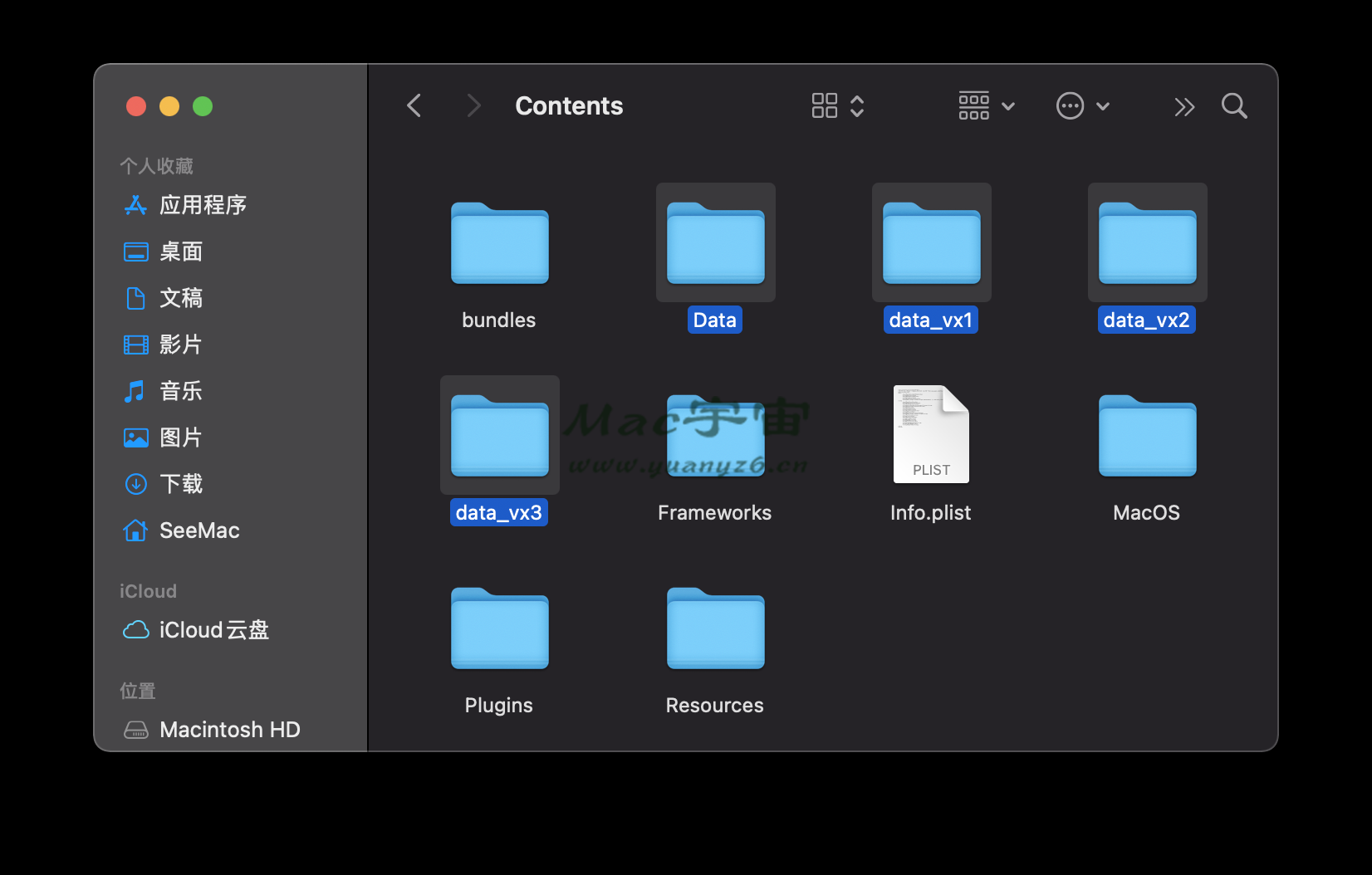Click the forward navigation arrow
1372x875 pixels.
coord(473,105)
